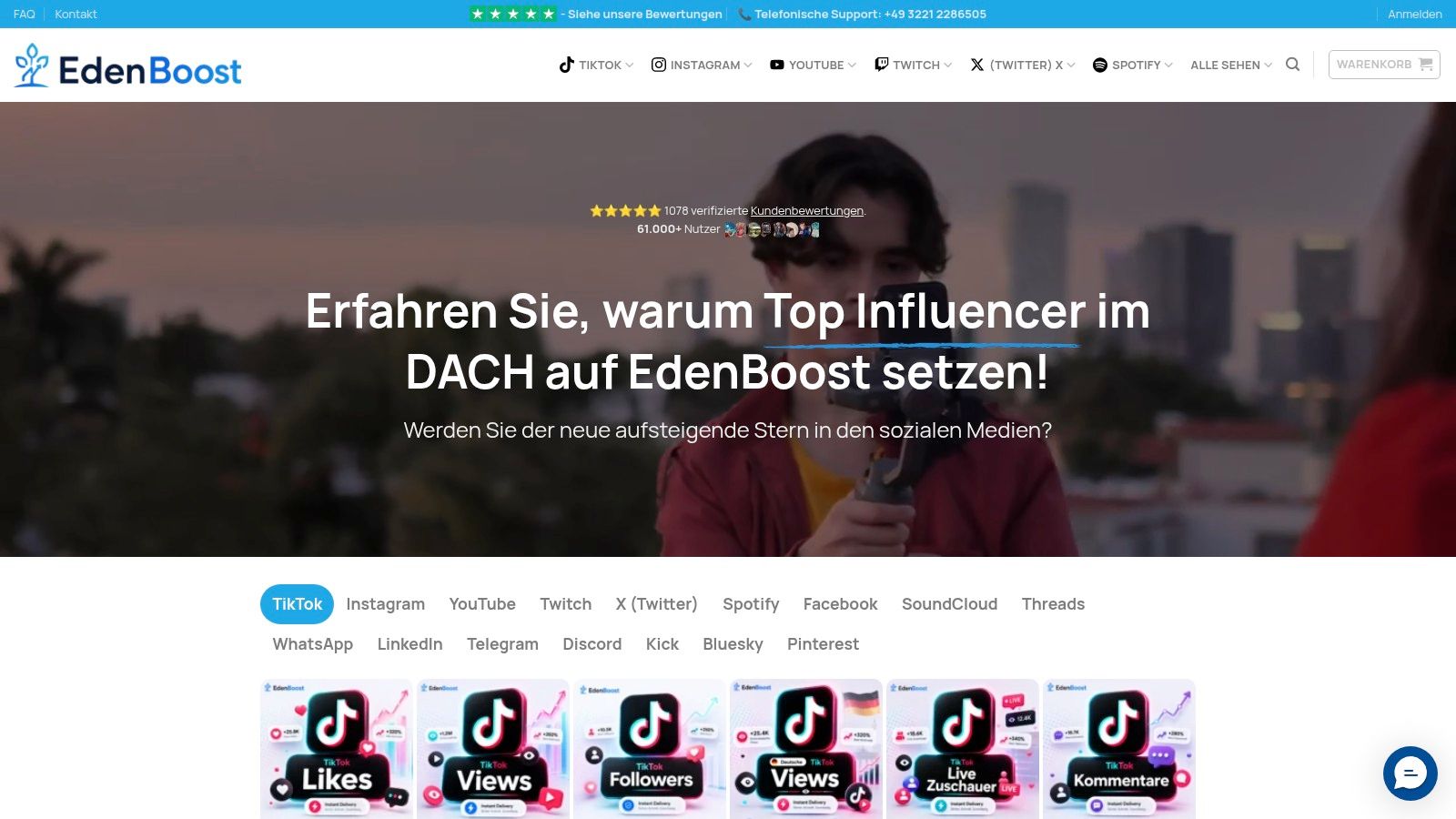The width and height of the screenshot is (1456, 819).
Task: Open the Deutsche TikTok Views product card
Action: [806, 749]
